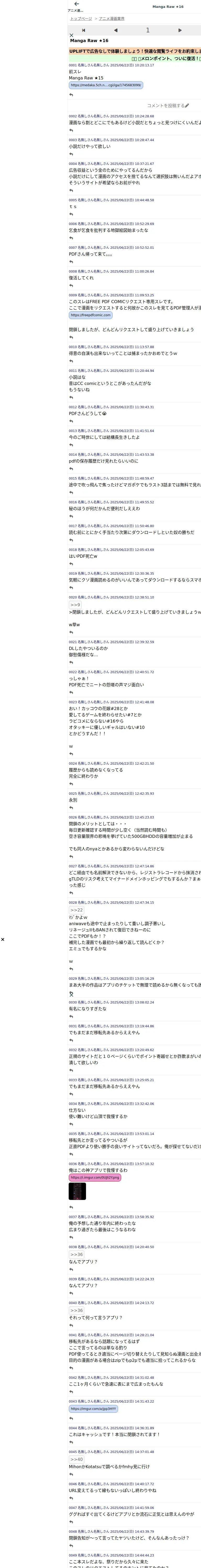201x1568 pixels.
Task: Reply to post 0003 via arrow icon
Action: click(x=71, y=154)
